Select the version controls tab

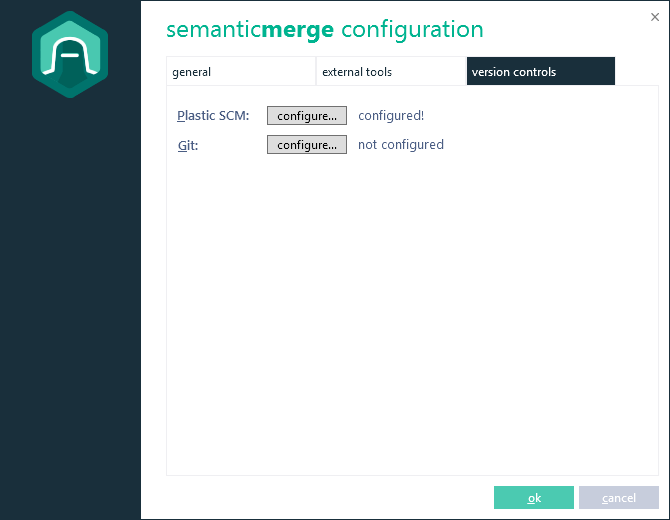pyautogui.click(x=541, y=71)
